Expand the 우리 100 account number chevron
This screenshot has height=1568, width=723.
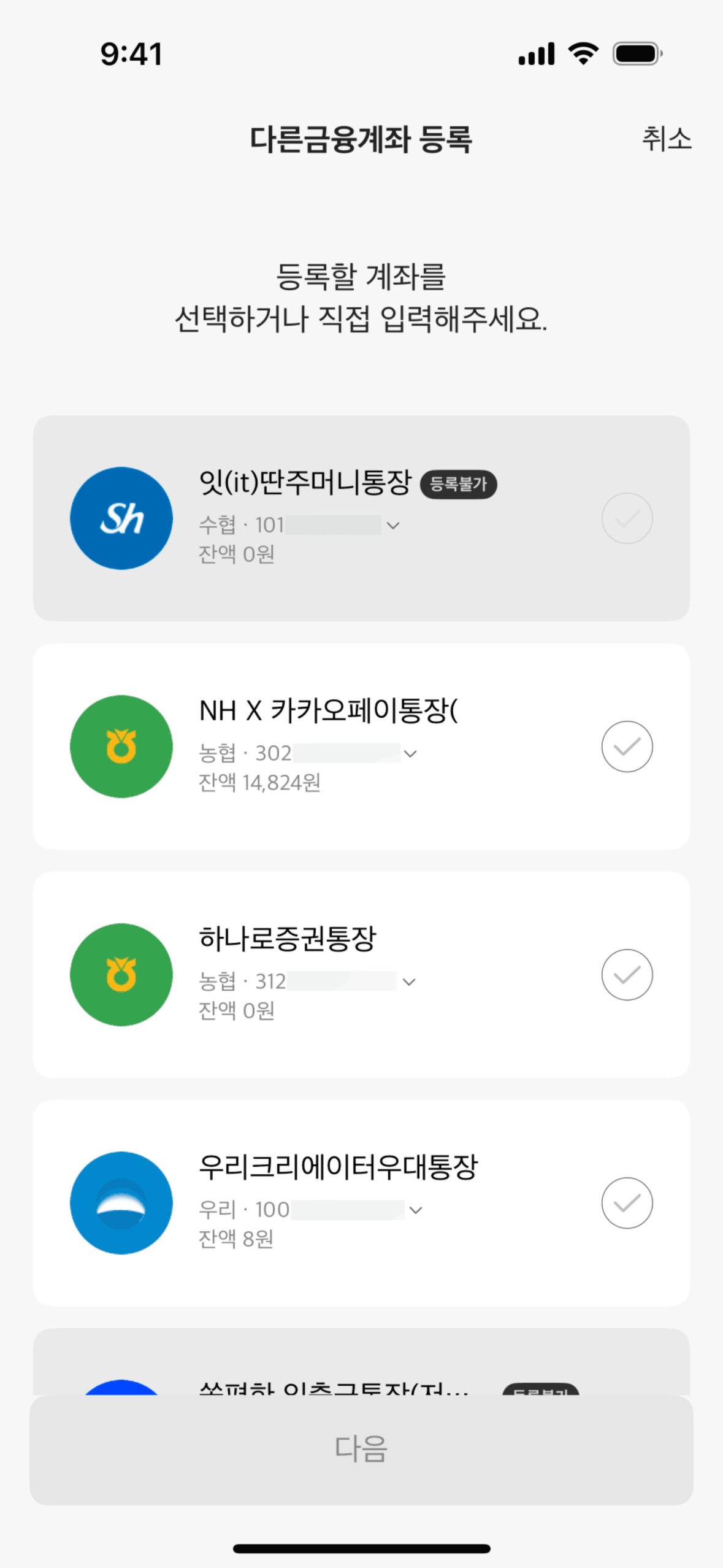(416, 1210)
